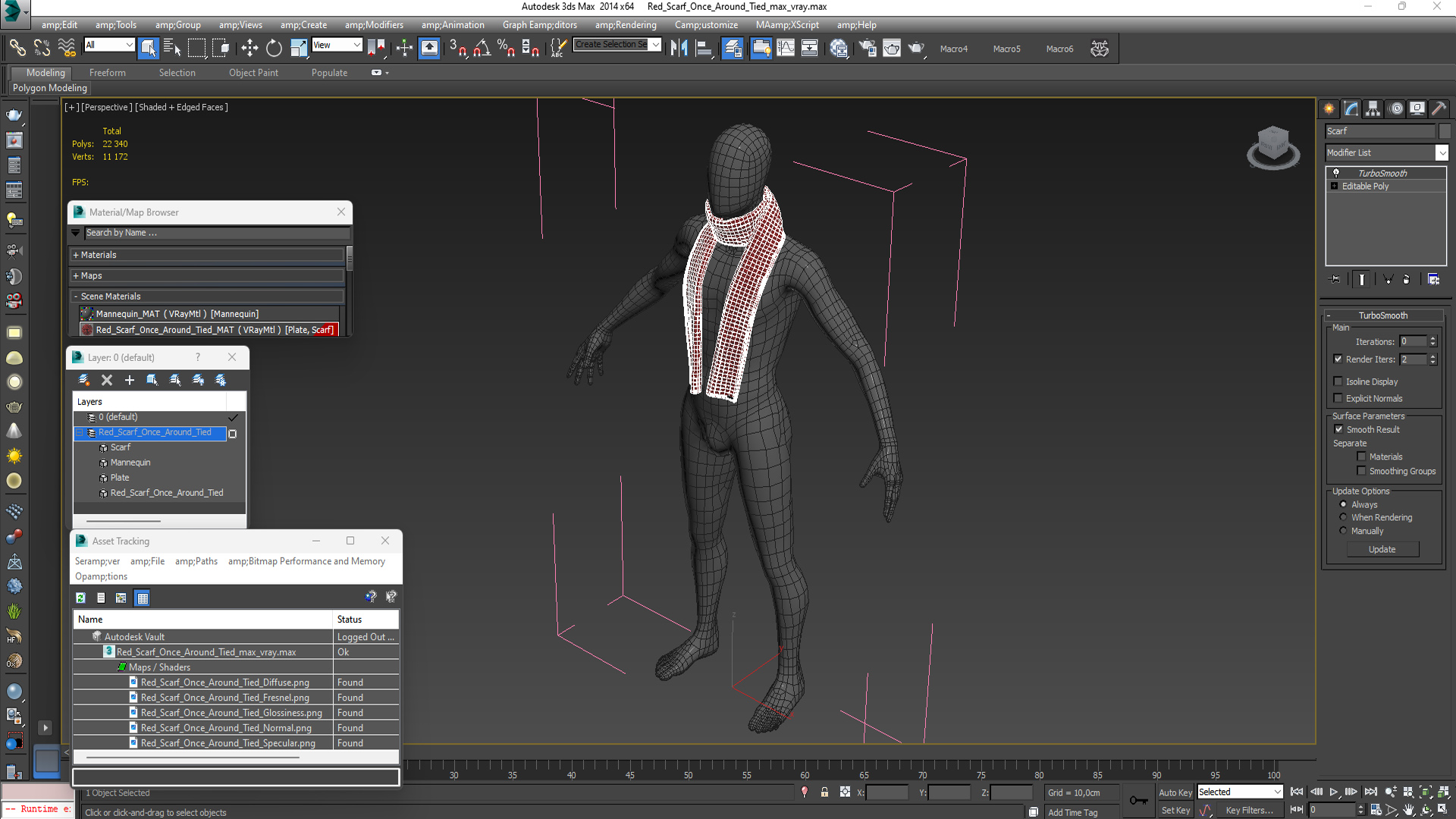Click Red_Scarf material color swatch
This screenshot has width=1456, height=819.
(x=87, y=330)
